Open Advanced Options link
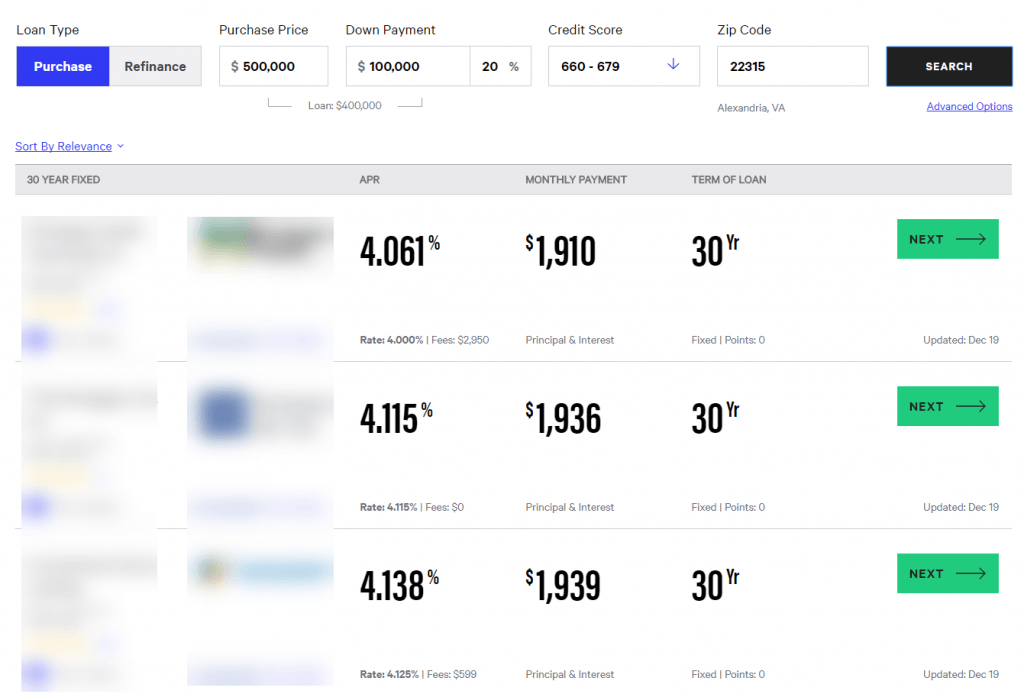Viewport: 1024px width, 694px height. pos(969,106)
